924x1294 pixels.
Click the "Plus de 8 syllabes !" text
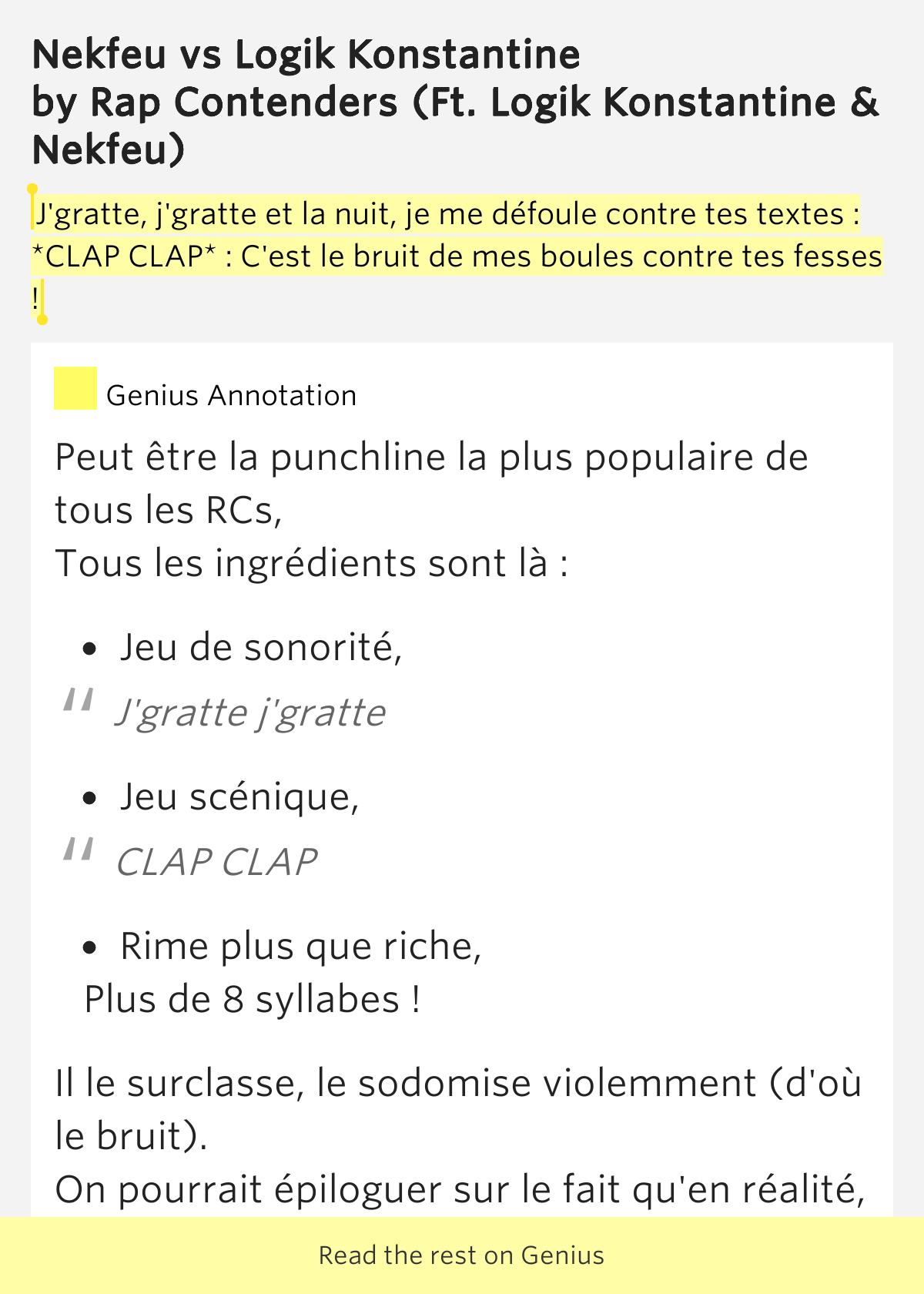[253, 1000]
